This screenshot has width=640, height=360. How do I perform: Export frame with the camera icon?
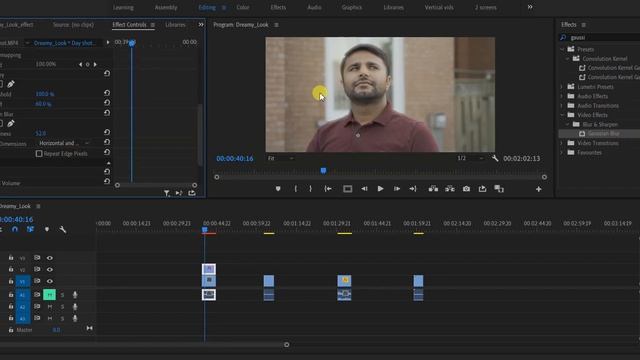[x=466, y=189]
